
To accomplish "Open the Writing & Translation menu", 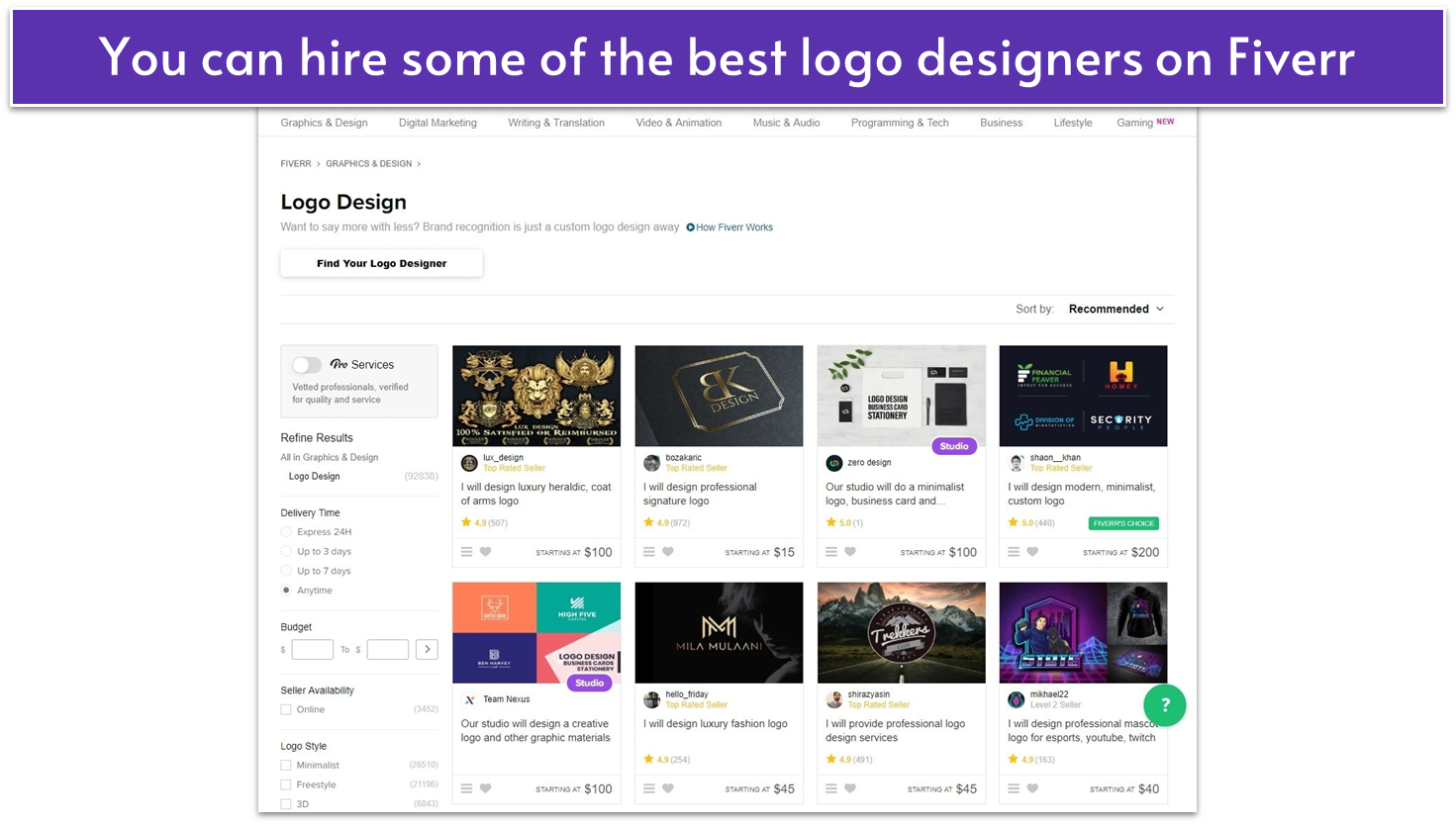I will click(556, 123).
